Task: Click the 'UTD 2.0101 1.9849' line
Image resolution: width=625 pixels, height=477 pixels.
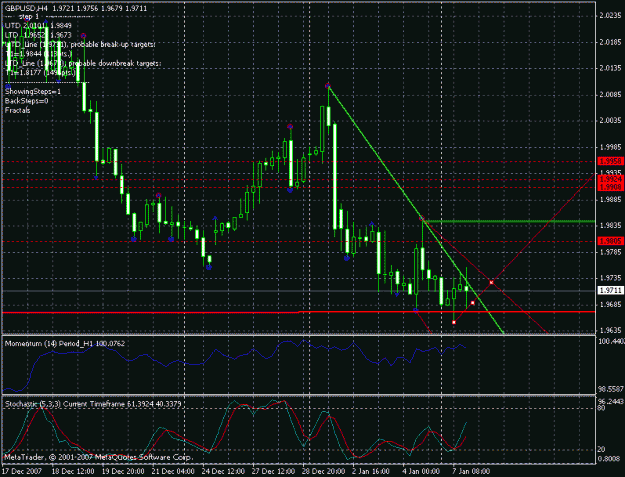Action: [38, 26]
